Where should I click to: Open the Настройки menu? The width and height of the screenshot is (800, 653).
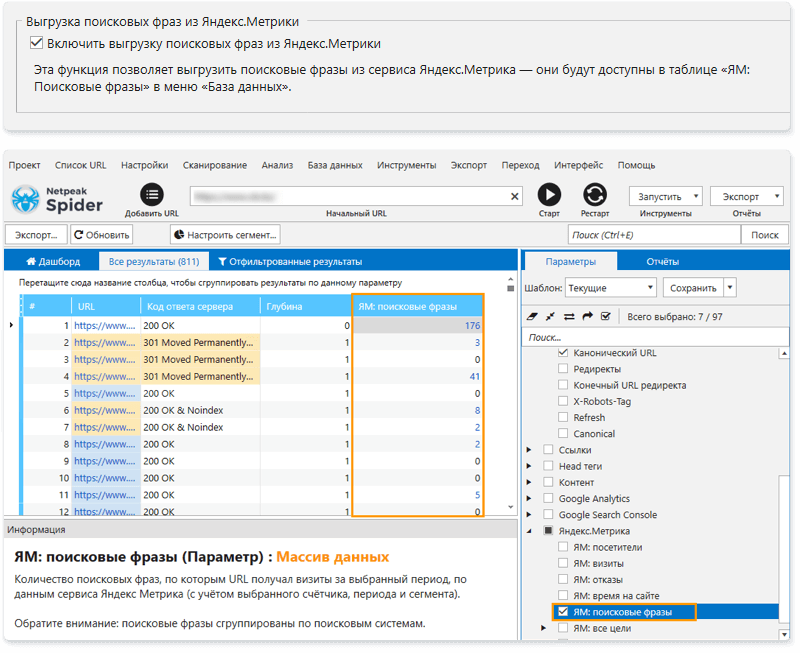144,165
